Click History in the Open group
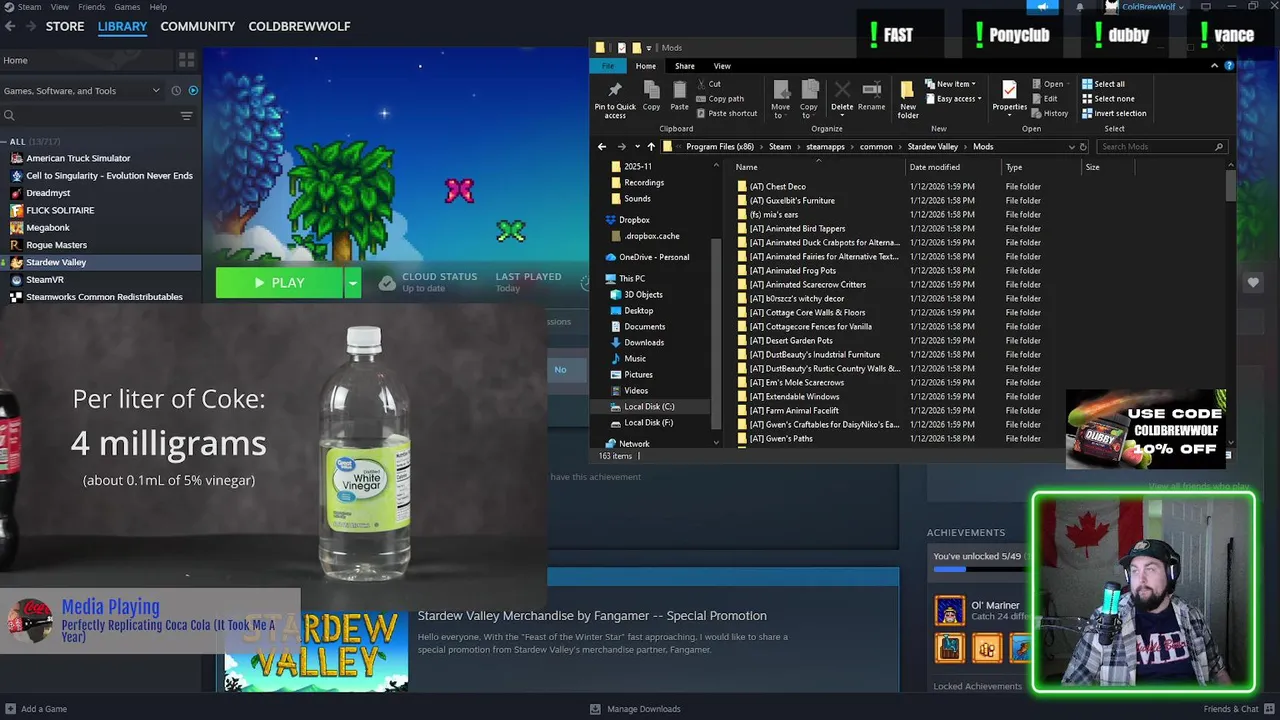 click(1050, 113)
